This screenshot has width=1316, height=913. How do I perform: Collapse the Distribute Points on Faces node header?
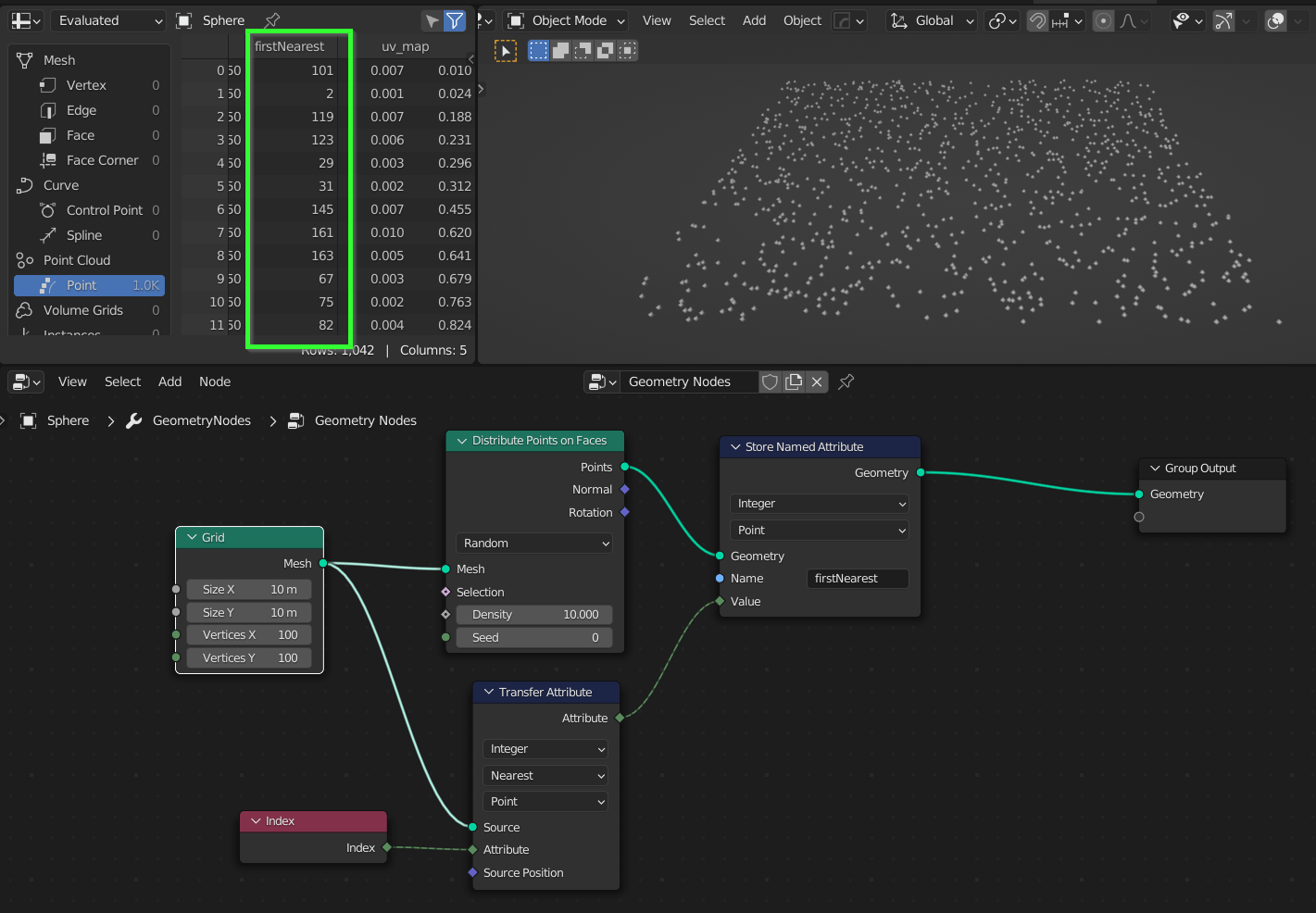pos(461,440)
